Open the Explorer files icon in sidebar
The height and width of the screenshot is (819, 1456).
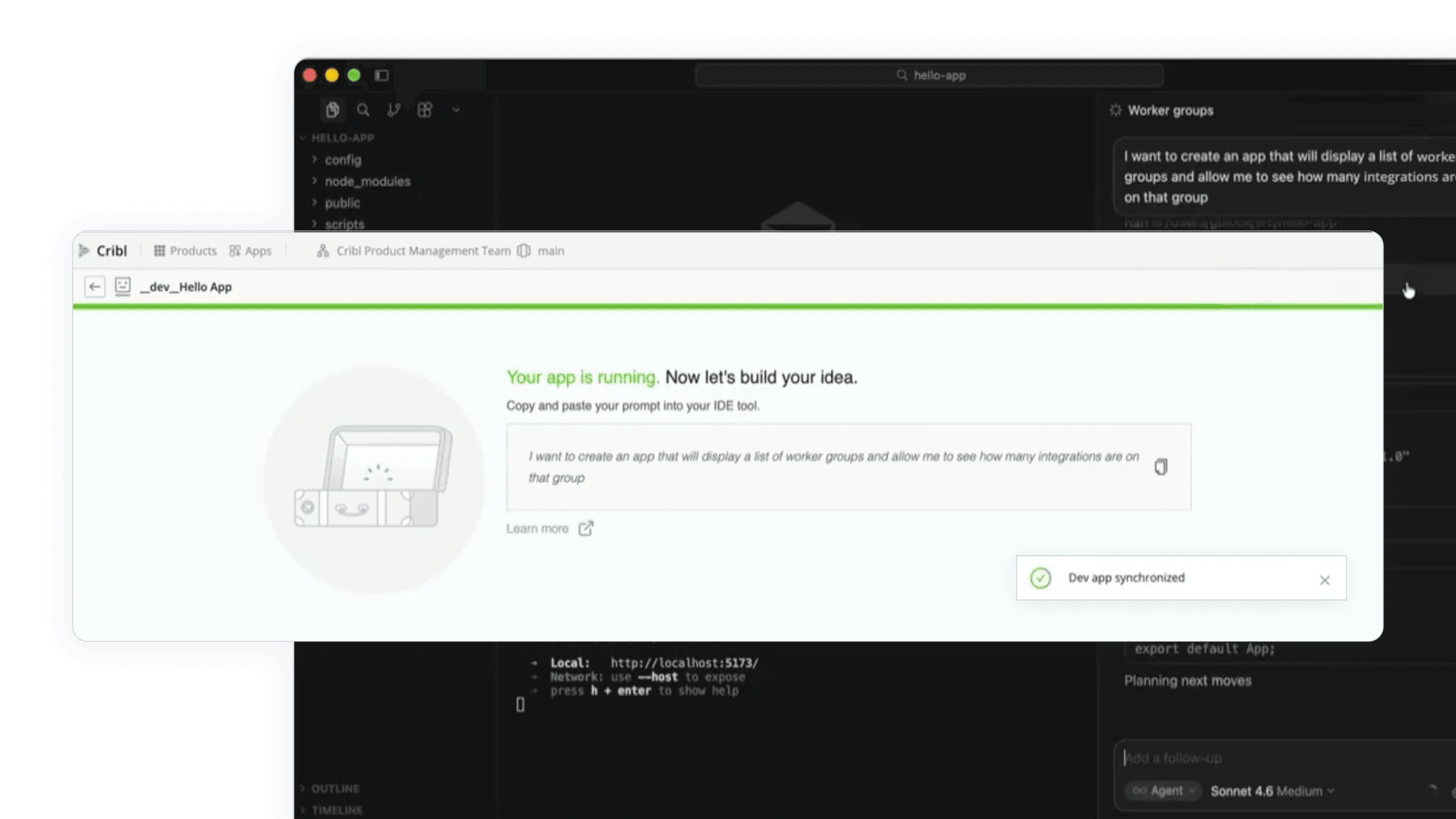(332, 110)
